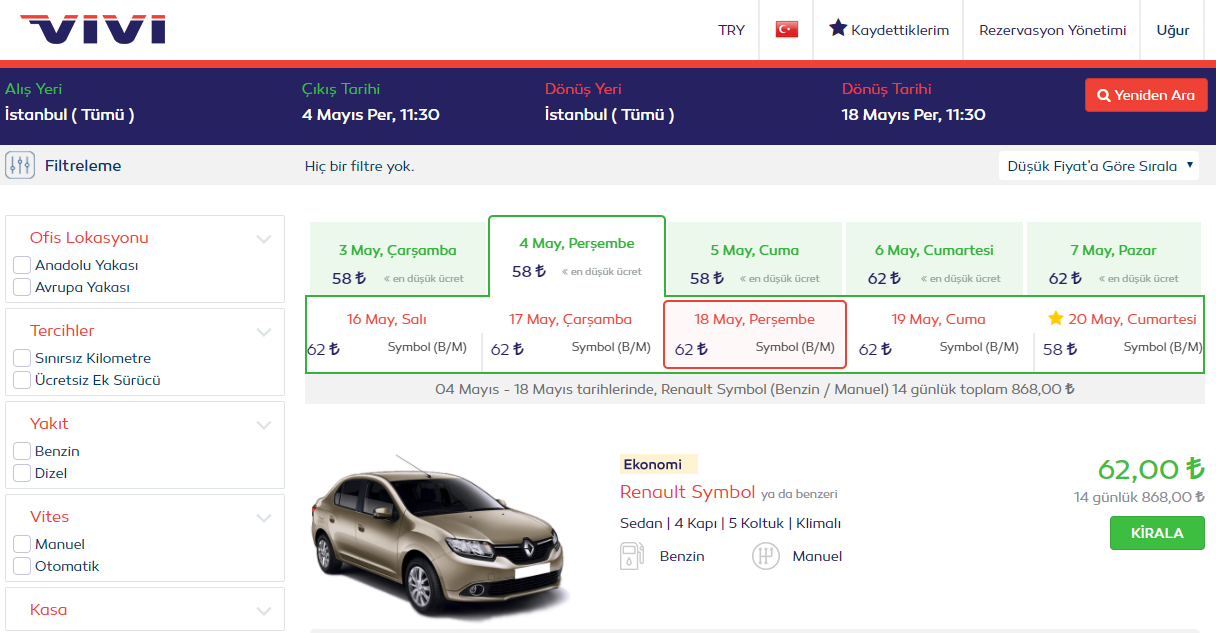The image size is (1216, 633).
Task: Click the '14 günlük 868,00 ₺' total text
Action: 1139,497
